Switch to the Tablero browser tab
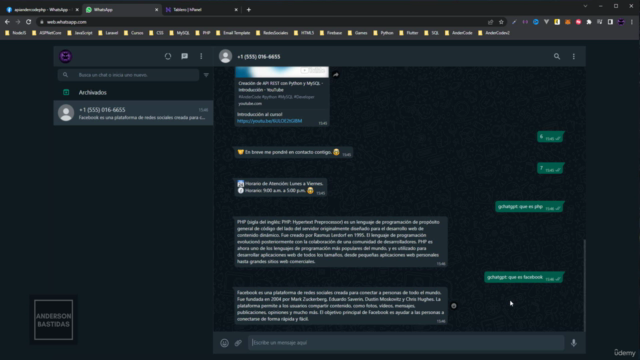Screen dimensions: 640x360 pos(201,9)
